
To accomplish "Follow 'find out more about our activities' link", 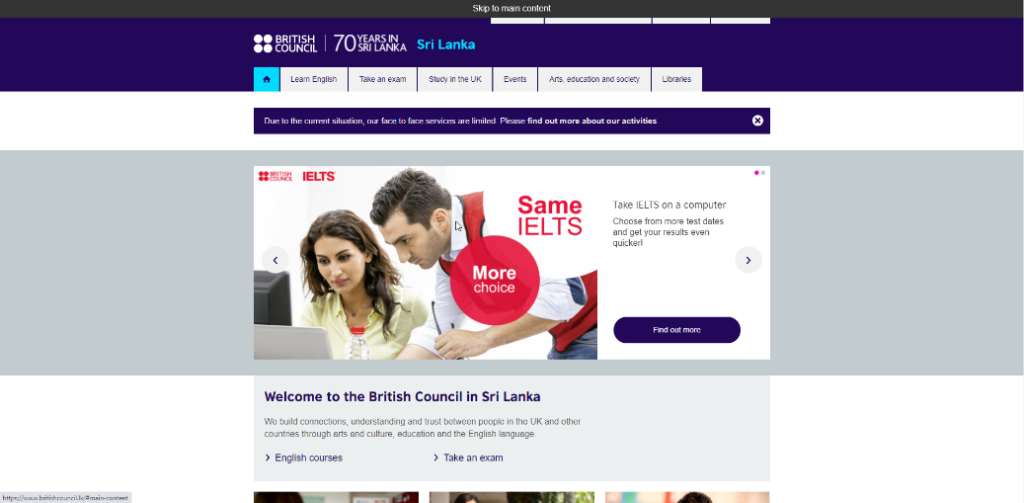I will tap(592, 121).
